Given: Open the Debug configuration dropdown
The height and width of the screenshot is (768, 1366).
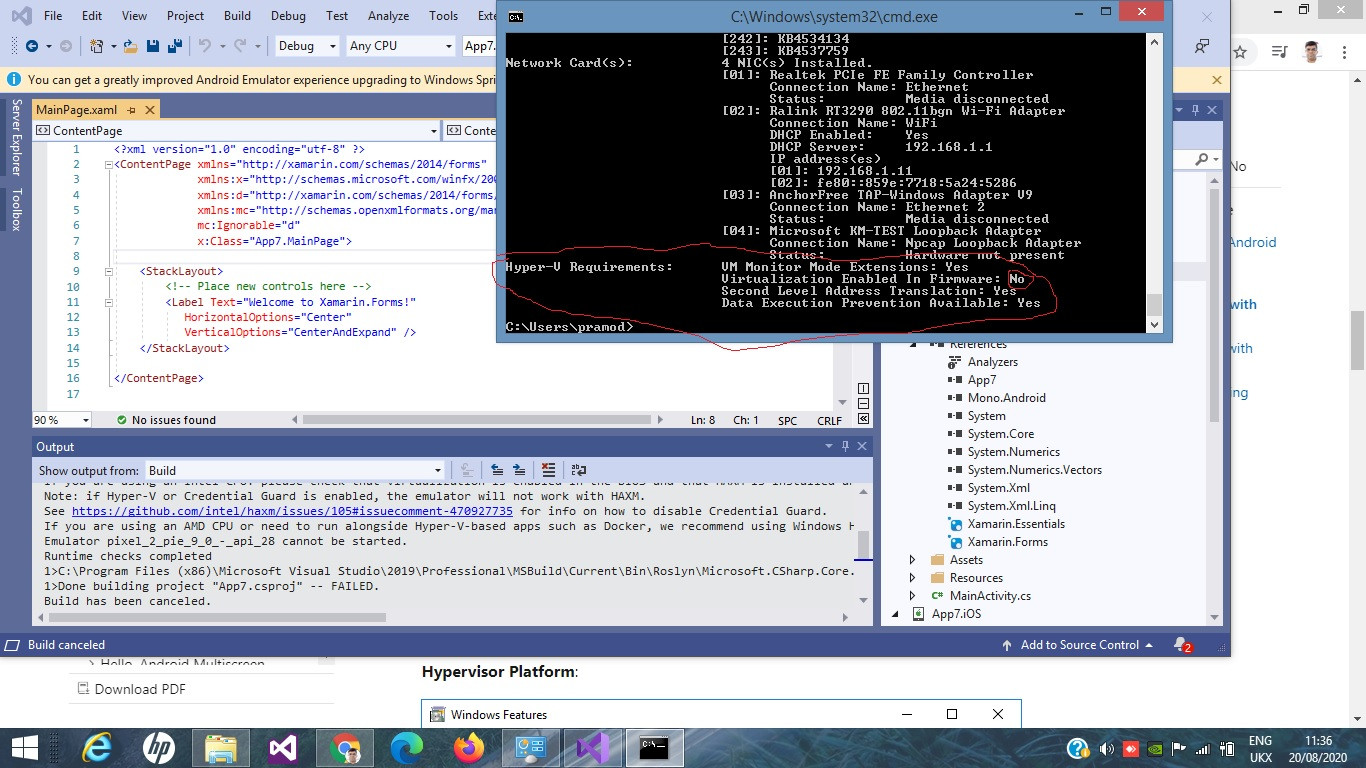Looking at the screenshot, I should (x=308, y=46).
